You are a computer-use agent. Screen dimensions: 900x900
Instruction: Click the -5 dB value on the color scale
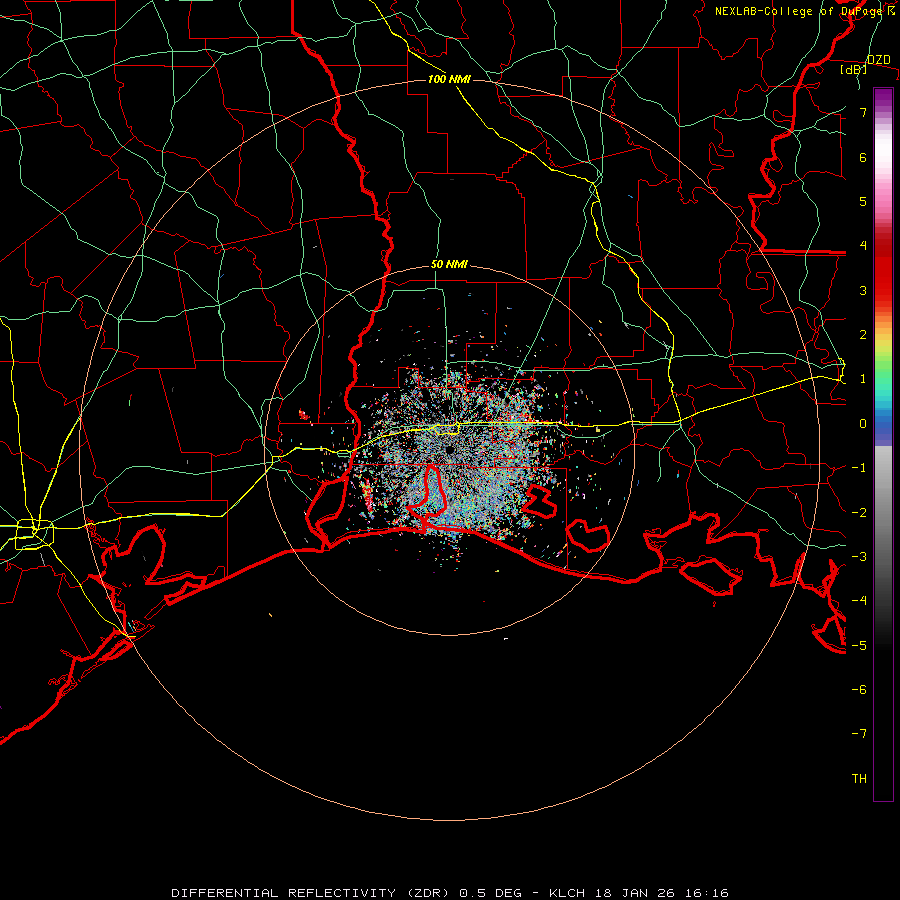pyautogui.click(x=859, y=646)
